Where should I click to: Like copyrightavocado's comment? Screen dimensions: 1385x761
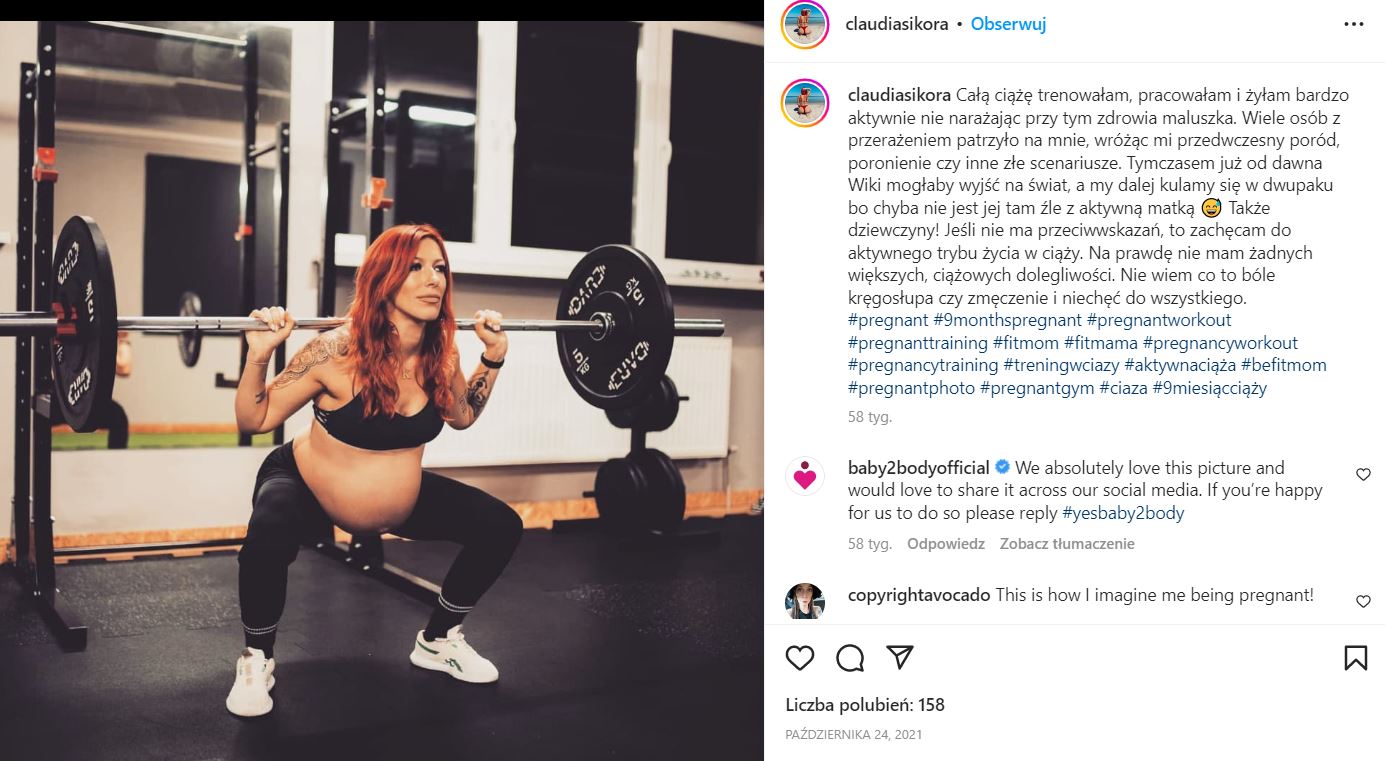click(1363, 601)
